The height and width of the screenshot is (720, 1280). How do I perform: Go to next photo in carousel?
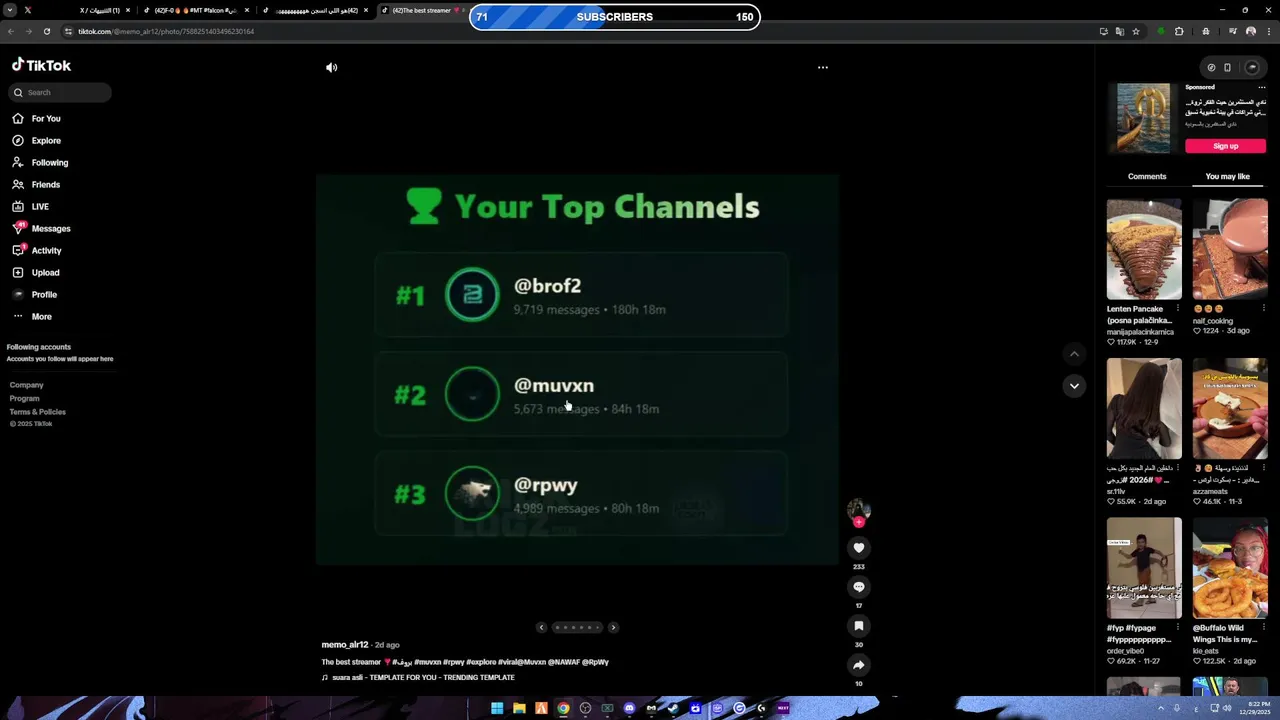coord(613,628)
